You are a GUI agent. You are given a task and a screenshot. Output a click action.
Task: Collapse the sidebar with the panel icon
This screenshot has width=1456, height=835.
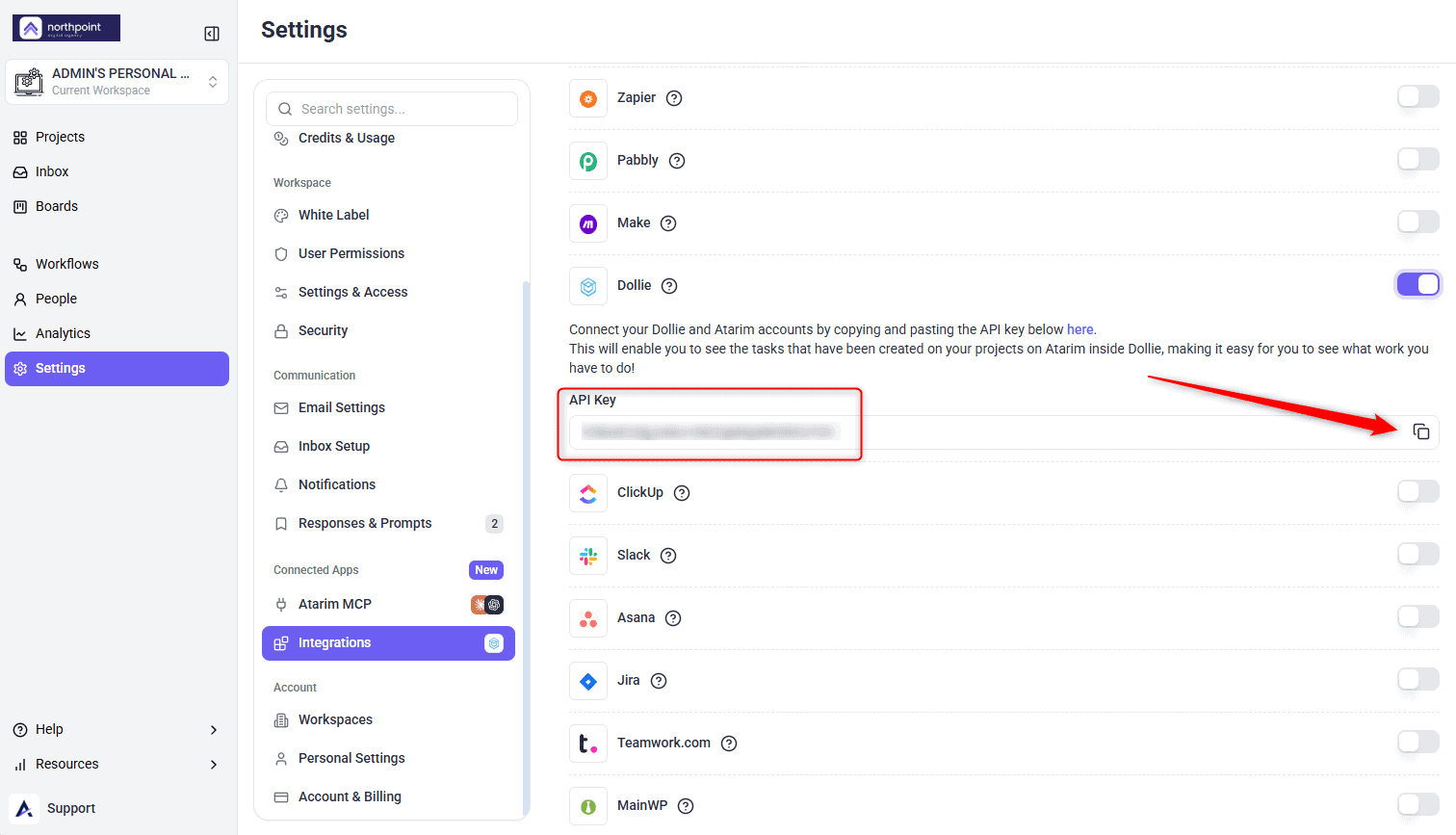212,34
